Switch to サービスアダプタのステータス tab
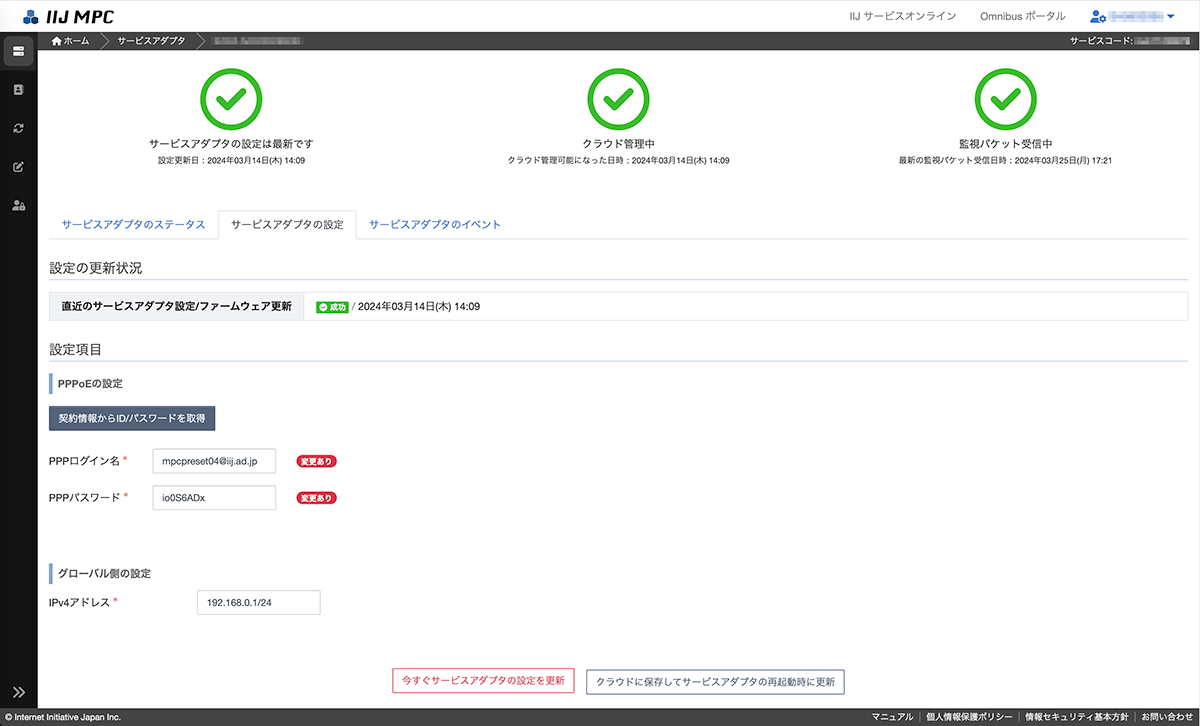The width and height of the screenshot is (1200, 726). (133, 225)
